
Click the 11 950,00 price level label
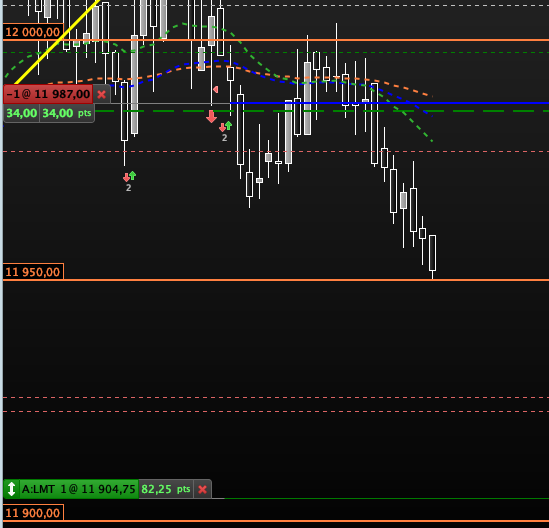(33, 272)
